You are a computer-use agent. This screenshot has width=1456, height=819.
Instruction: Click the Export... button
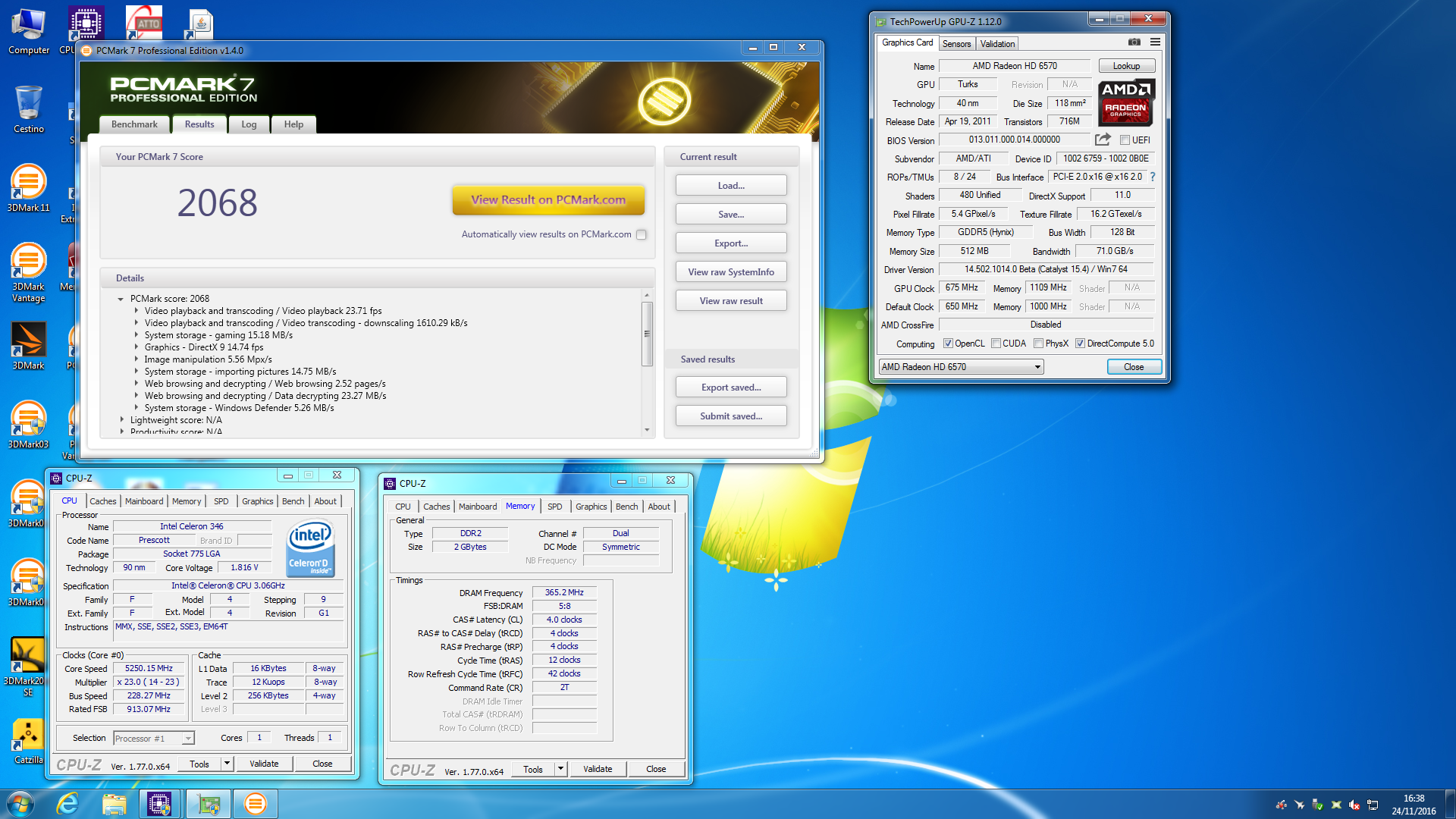731,243
